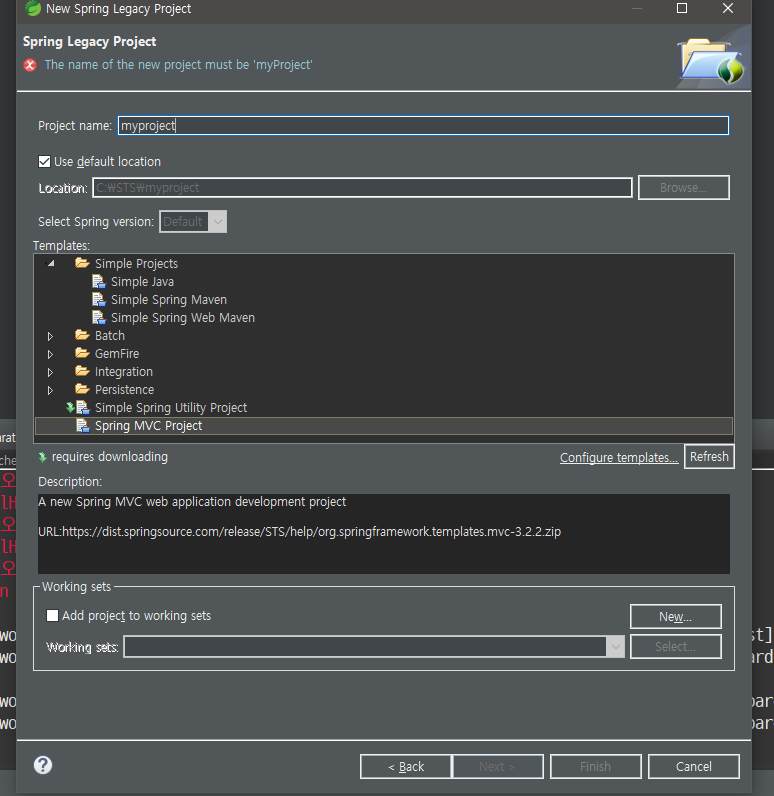The height and width of the screenshot is (796, 774).
Task: Click the Simple Java template icon
Action: click(x=98, y=281)
